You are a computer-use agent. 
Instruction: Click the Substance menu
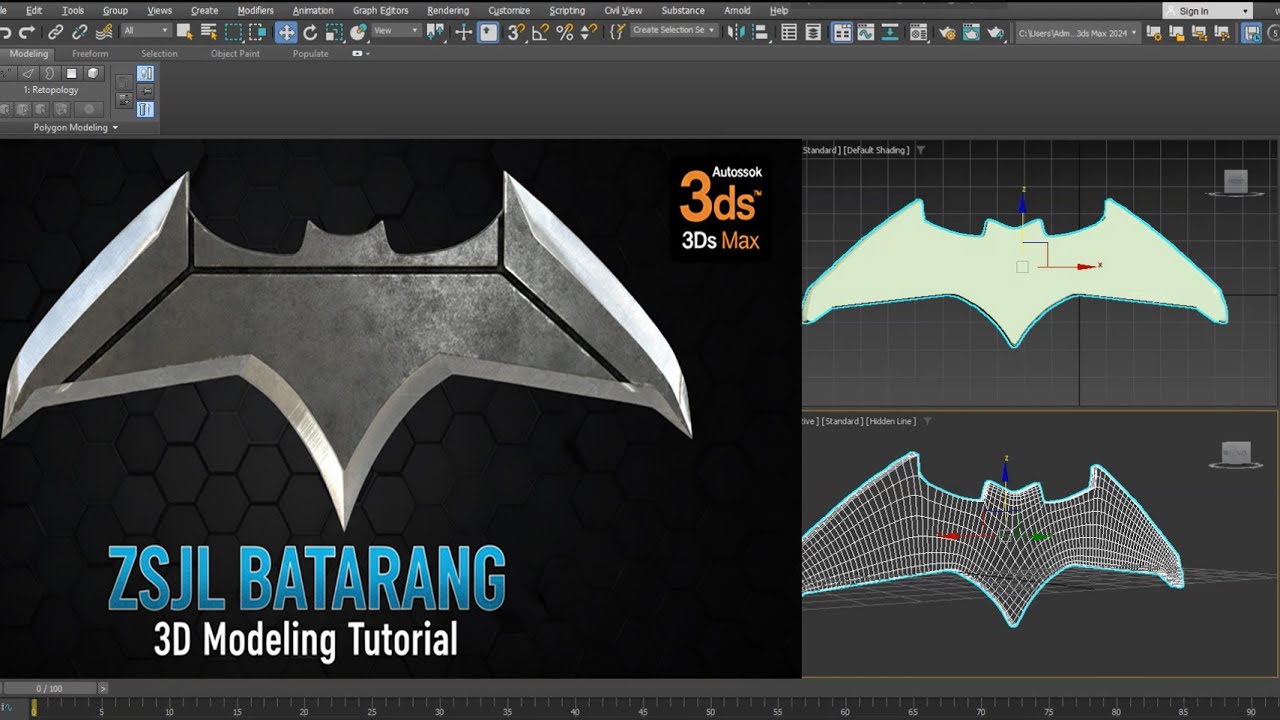pyautogui.click(x=683, y=11)
